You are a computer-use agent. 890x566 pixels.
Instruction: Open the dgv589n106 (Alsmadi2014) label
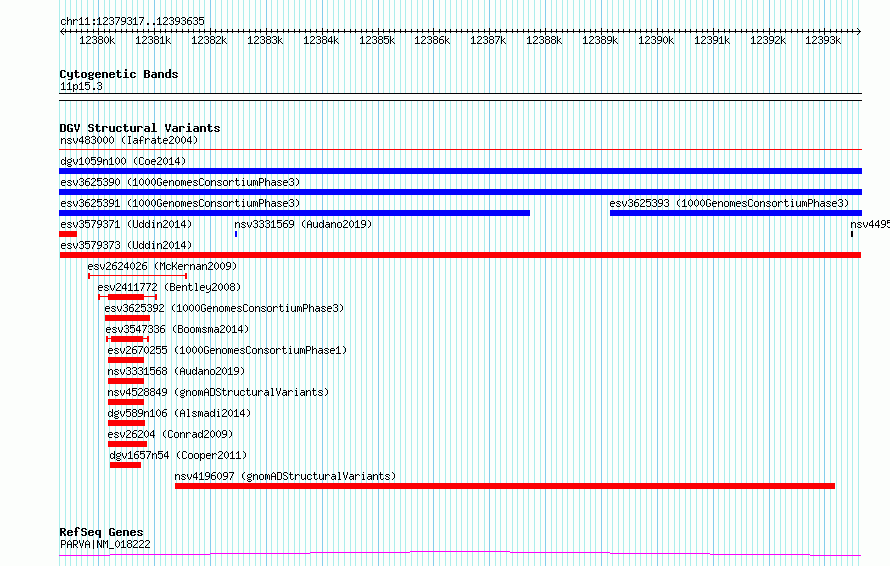[x=179, y=413]
